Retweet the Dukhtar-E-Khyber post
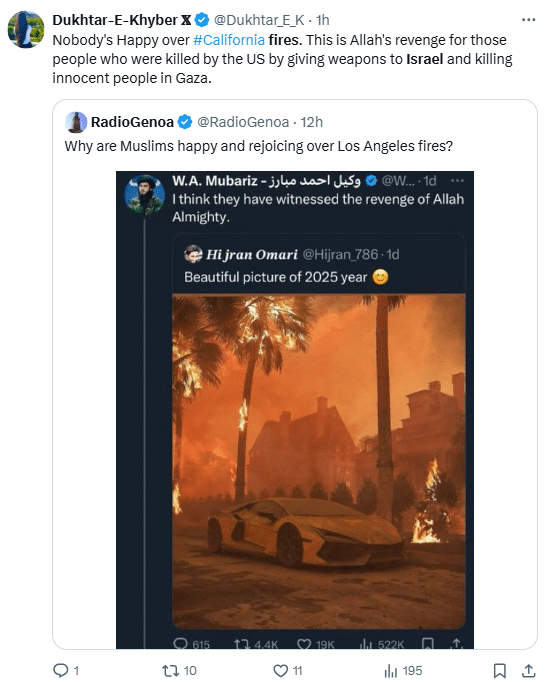 tap(169, 670)
